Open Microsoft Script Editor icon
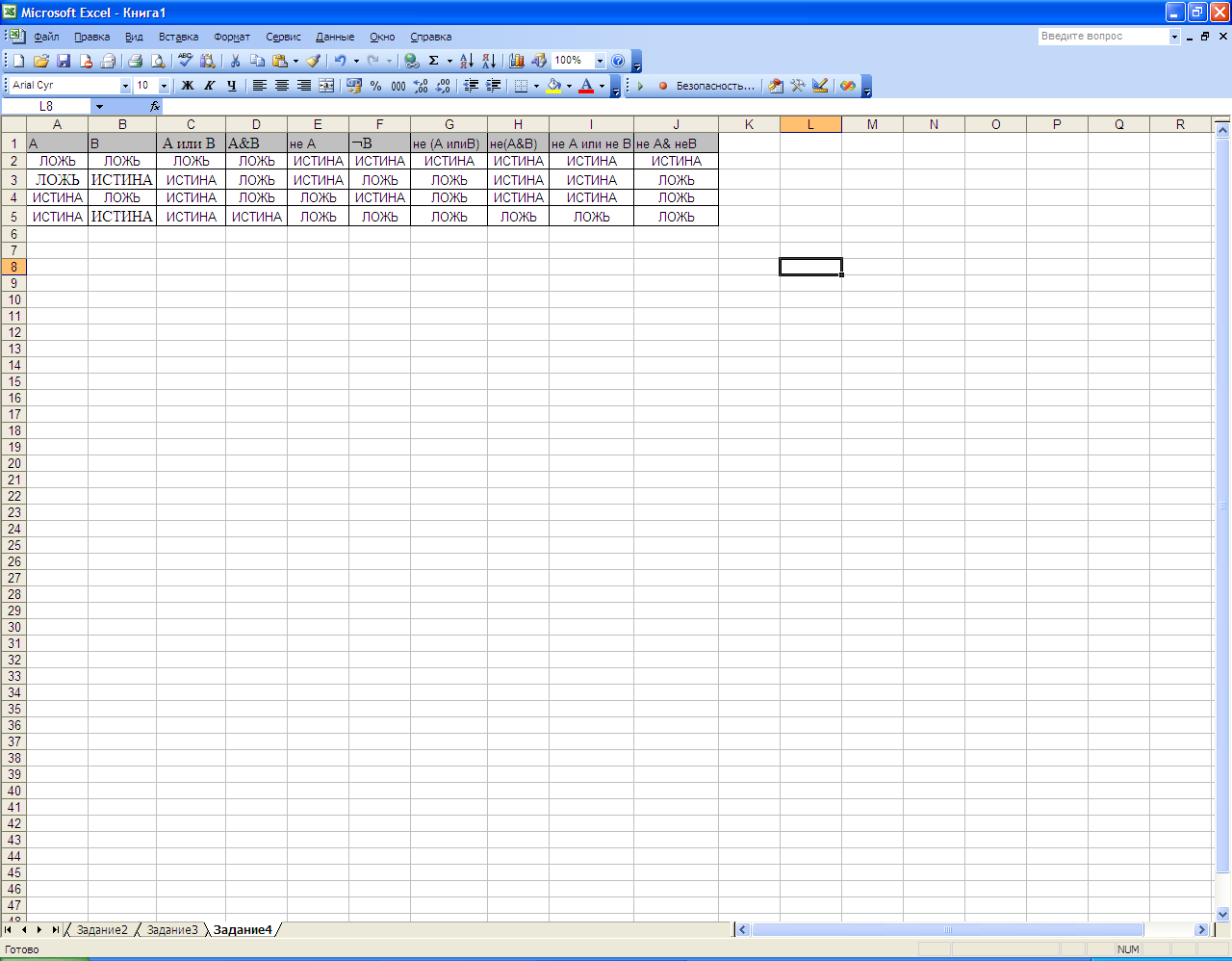The width and height of the screenshot is (1232, 961). coord(848,86)
